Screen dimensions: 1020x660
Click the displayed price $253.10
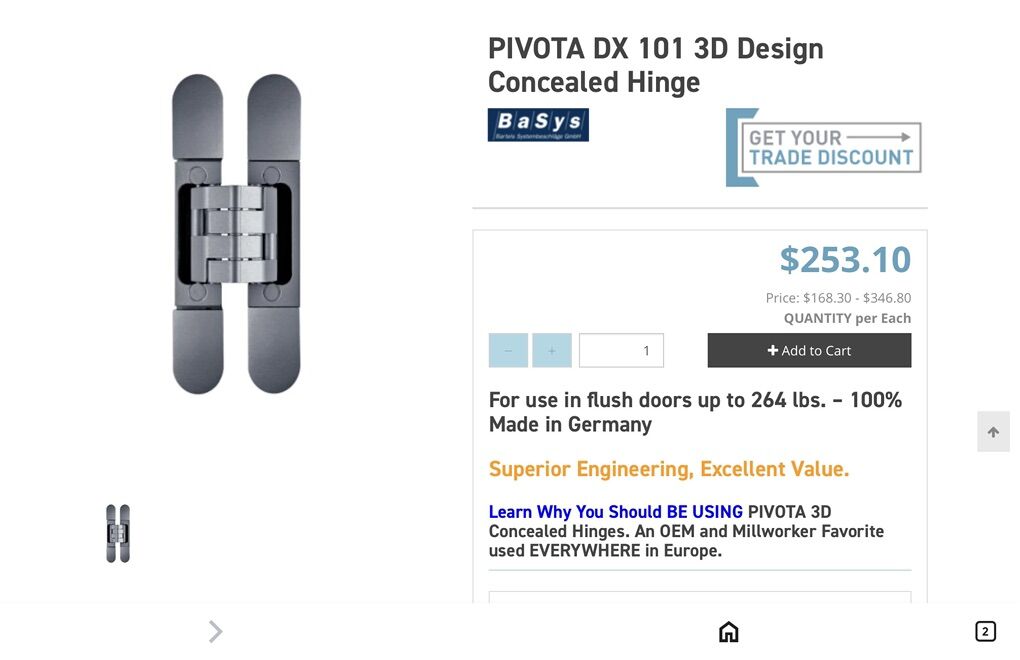click(845, 260)
